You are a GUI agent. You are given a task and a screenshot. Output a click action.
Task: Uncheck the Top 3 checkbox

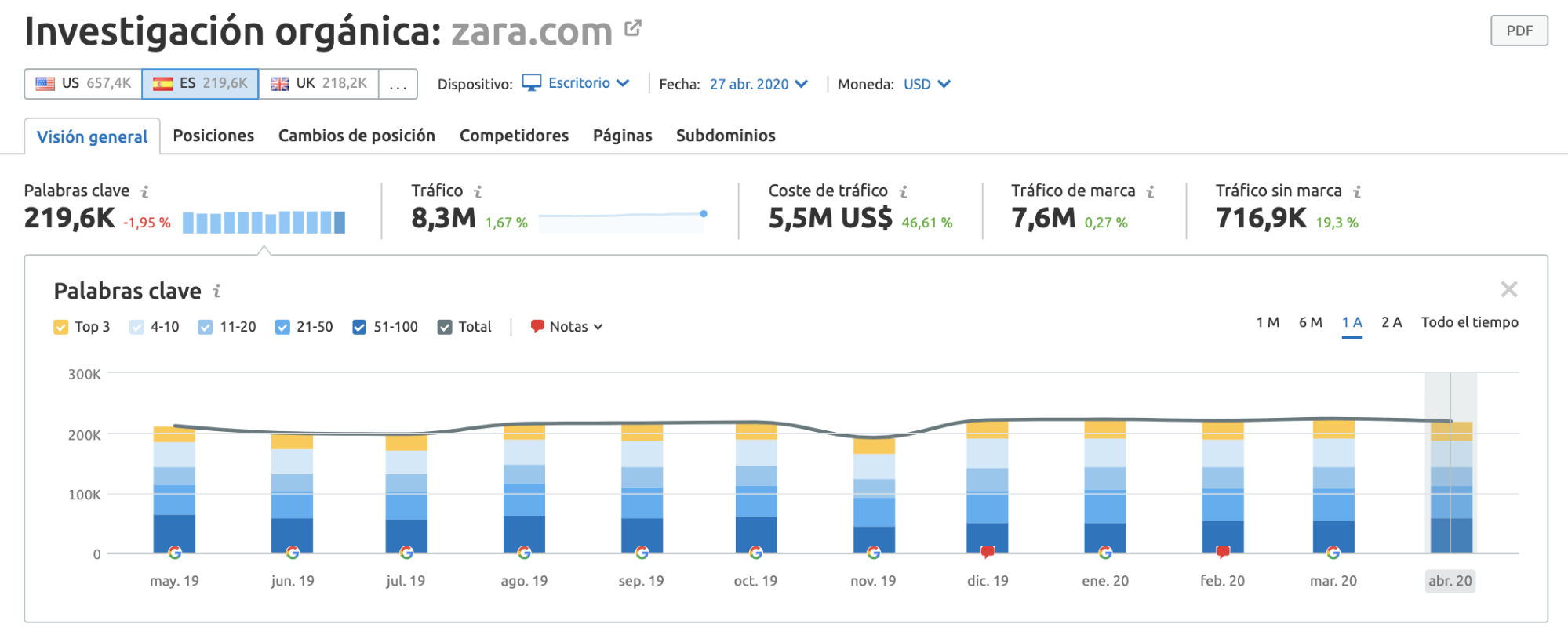point(61,327)
